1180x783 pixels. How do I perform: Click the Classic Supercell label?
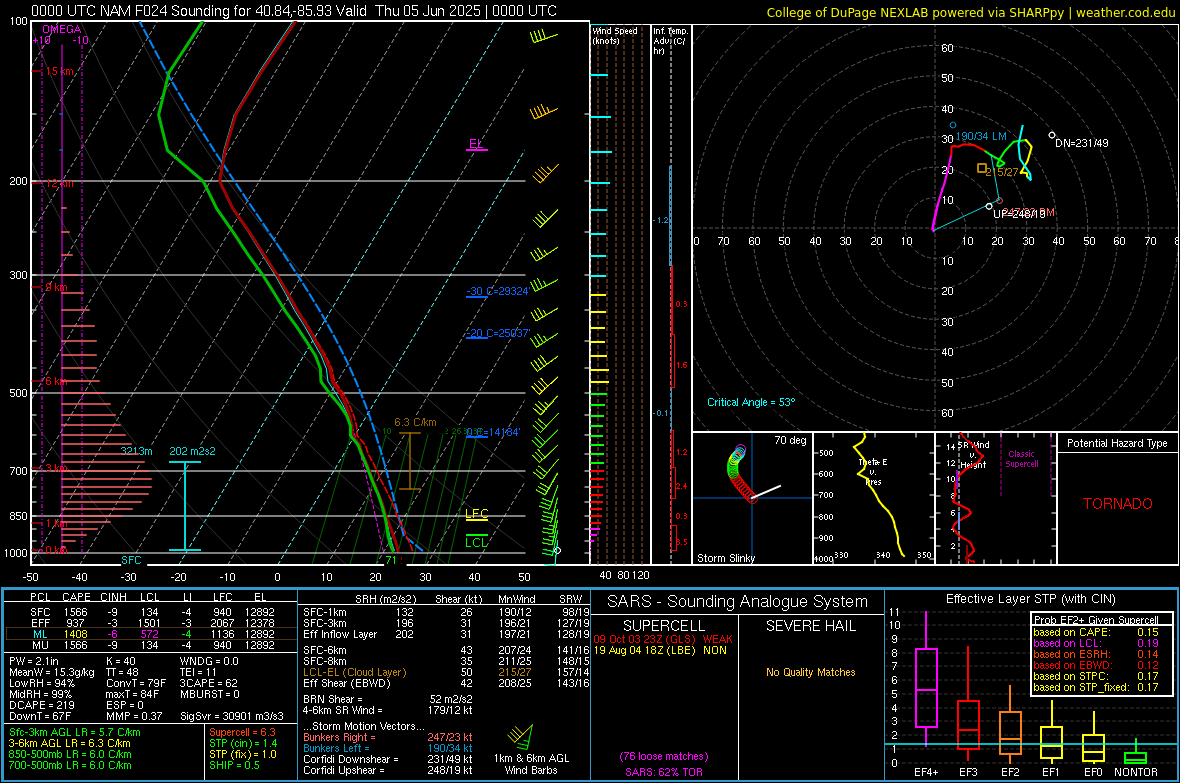1021,459
